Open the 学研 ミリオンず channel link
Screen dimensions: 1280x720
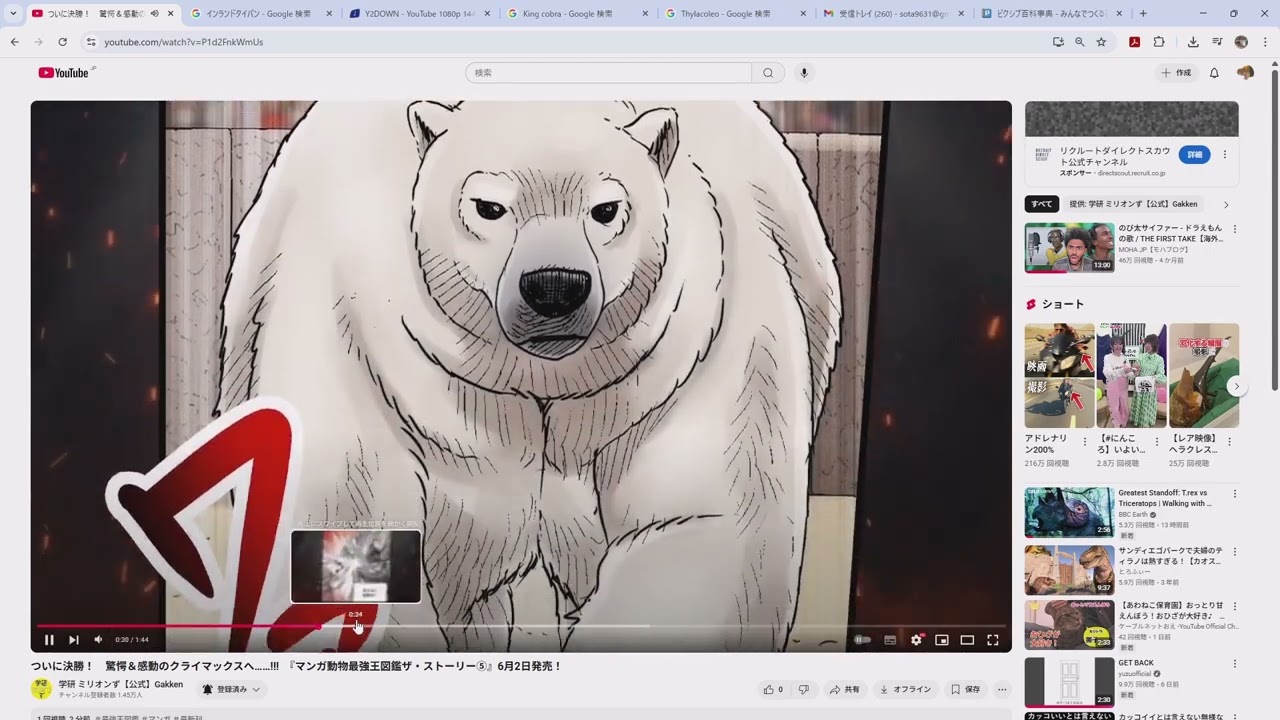(120, 684)
